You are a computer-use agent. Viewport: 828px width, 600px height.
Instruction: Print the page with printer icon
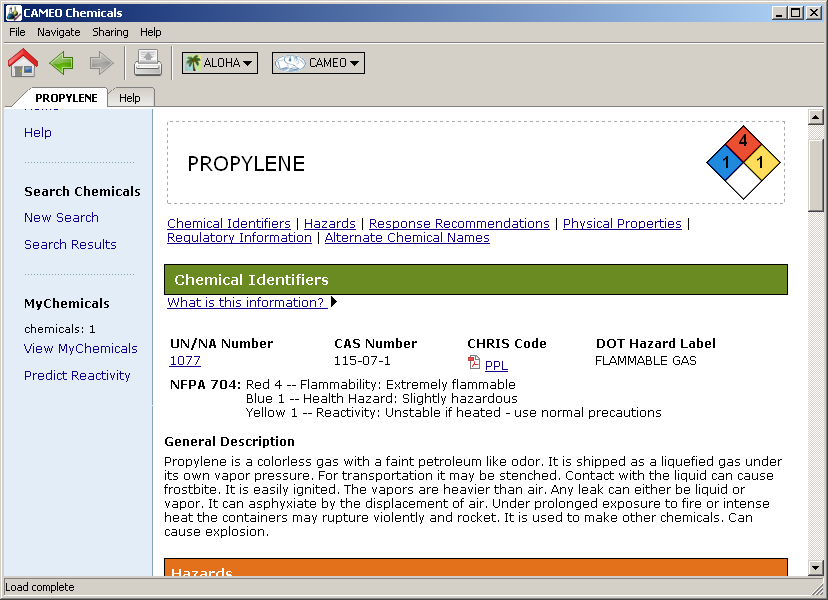pos(148,63)
